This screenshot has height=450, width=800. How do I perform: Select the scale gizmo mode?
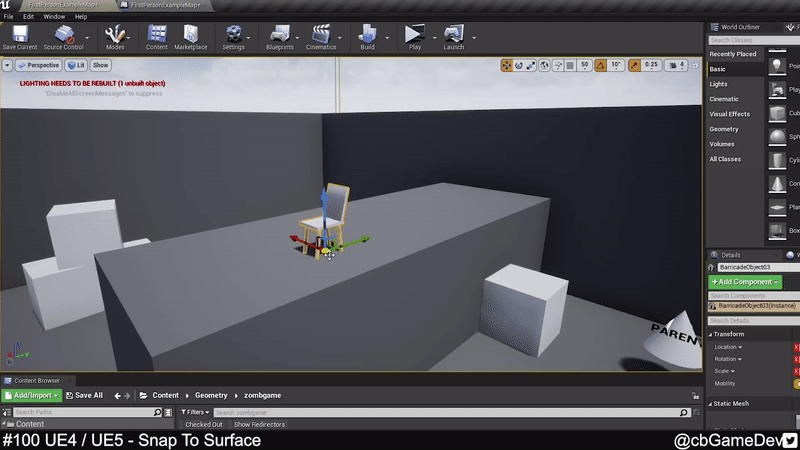click(531, 65)
